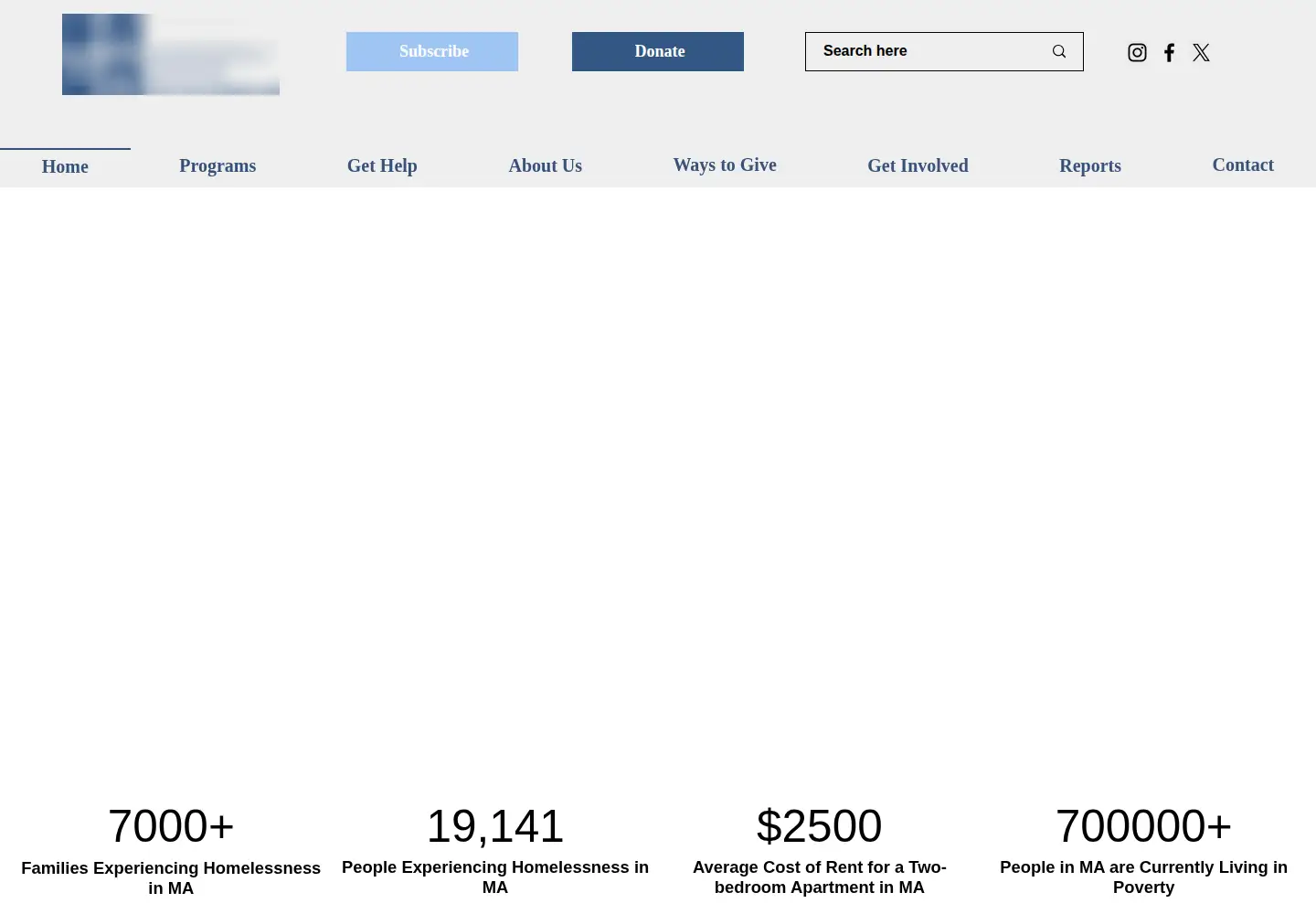Click the magnifier search icon

pyautogui.click(x=1058, y=51)
